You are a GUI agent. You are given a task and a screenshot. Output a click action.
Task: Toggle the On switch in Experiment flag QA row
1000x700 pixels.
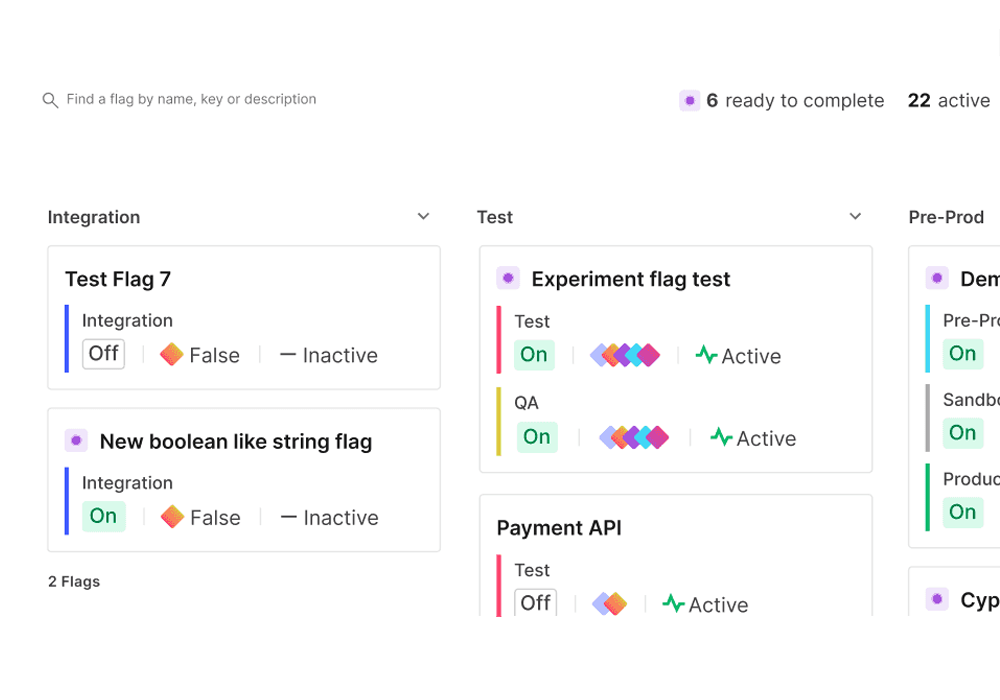coord(537,437)
